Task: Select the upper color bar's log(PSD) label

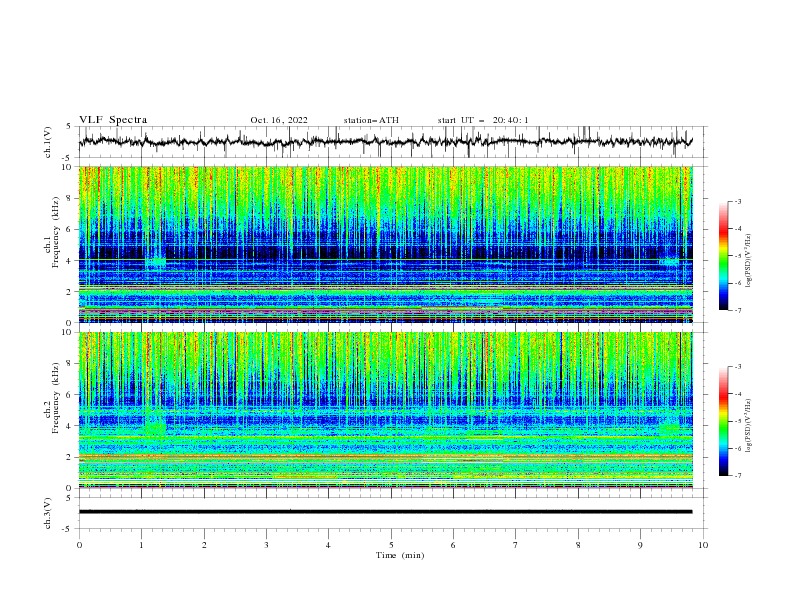Action: [x=749, y=261]
